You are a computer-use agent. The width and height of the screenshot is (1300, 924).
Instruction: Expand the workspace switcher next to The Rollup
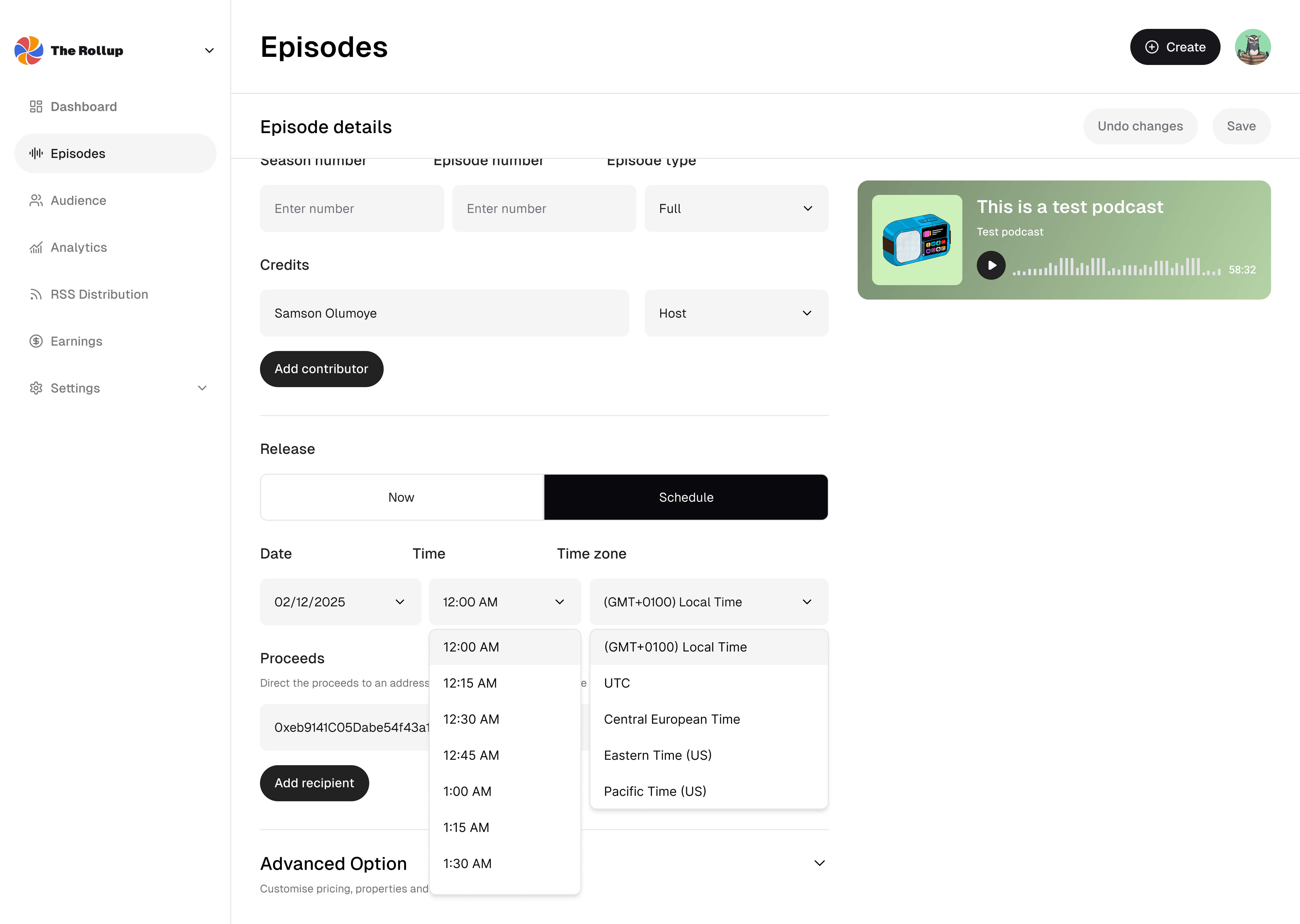coord(209,50)
